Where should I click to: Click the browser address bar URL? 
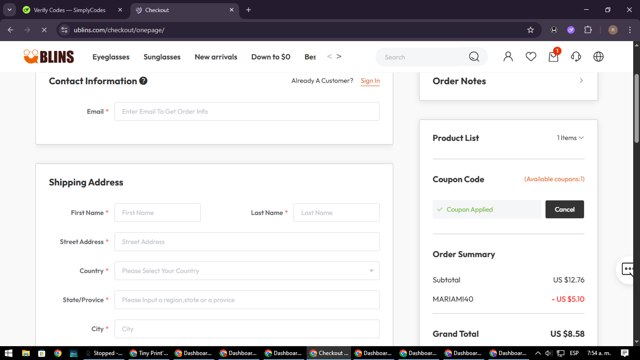[x=119, y=30]
